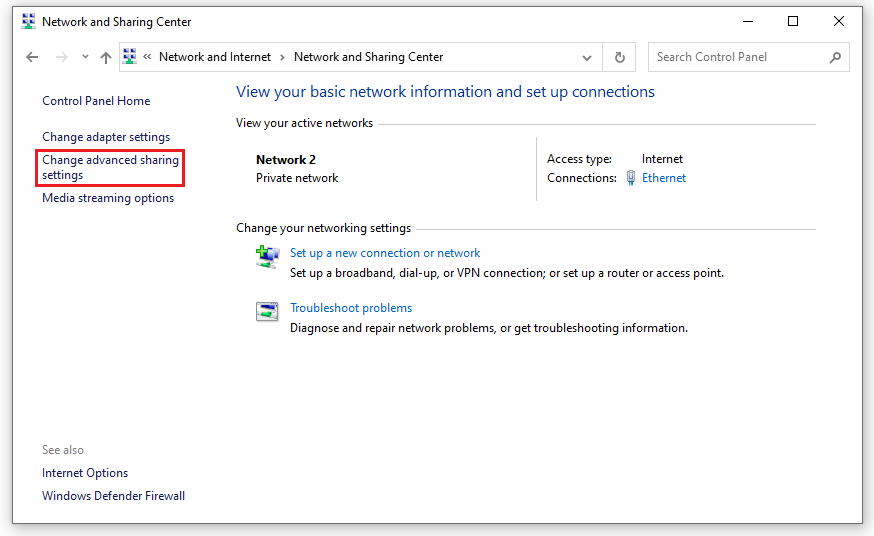Click the address bar Control Panel icon
This screenshot has height=536, width=874.
pyautogui.click(x=130, y=56)
